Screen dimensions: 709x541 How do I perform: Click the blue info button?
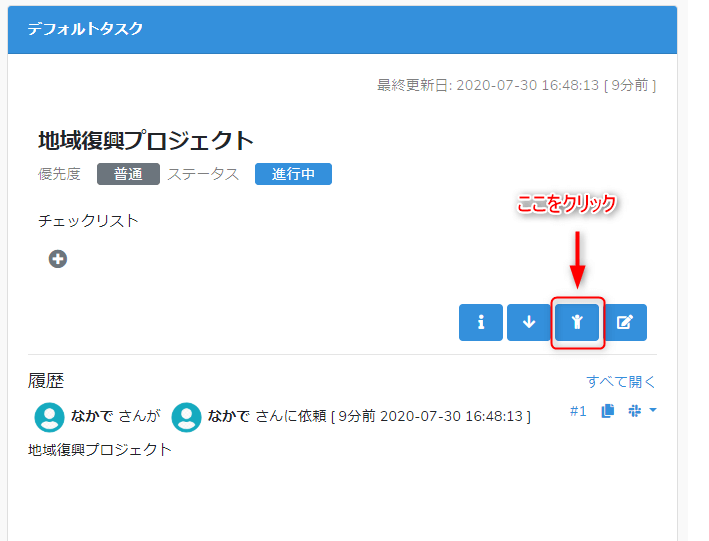coord(481,322)
